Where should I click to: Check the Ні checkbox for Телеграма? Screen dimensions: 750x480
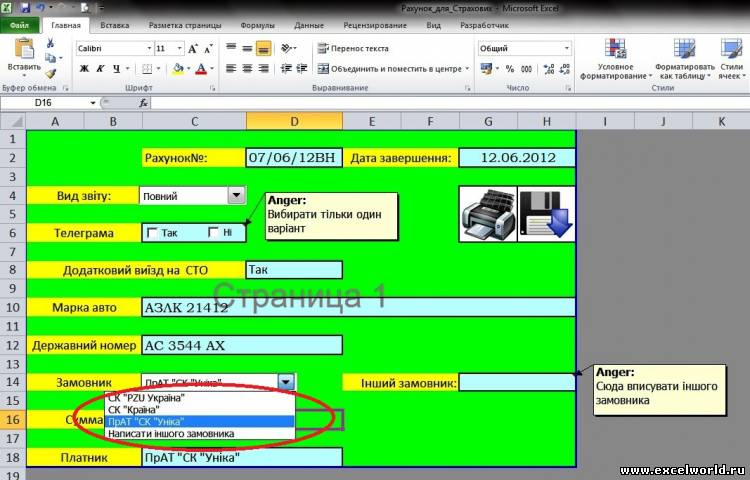[x=213, y=232]
